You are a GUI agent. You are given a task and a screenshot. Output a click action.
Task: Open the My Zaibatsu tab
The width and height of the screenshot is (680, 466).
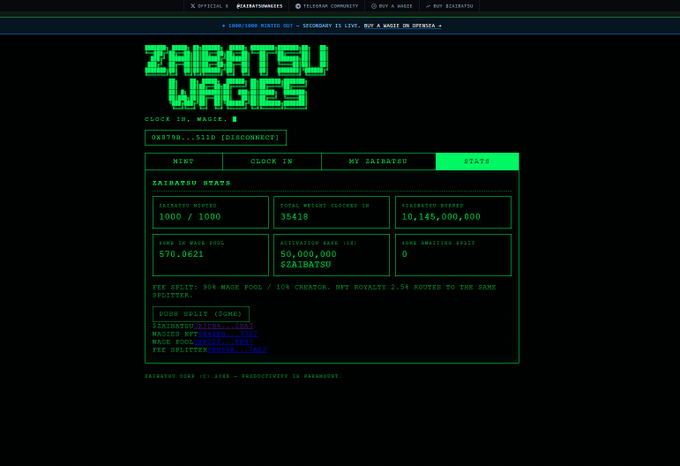tap(379, 161)
